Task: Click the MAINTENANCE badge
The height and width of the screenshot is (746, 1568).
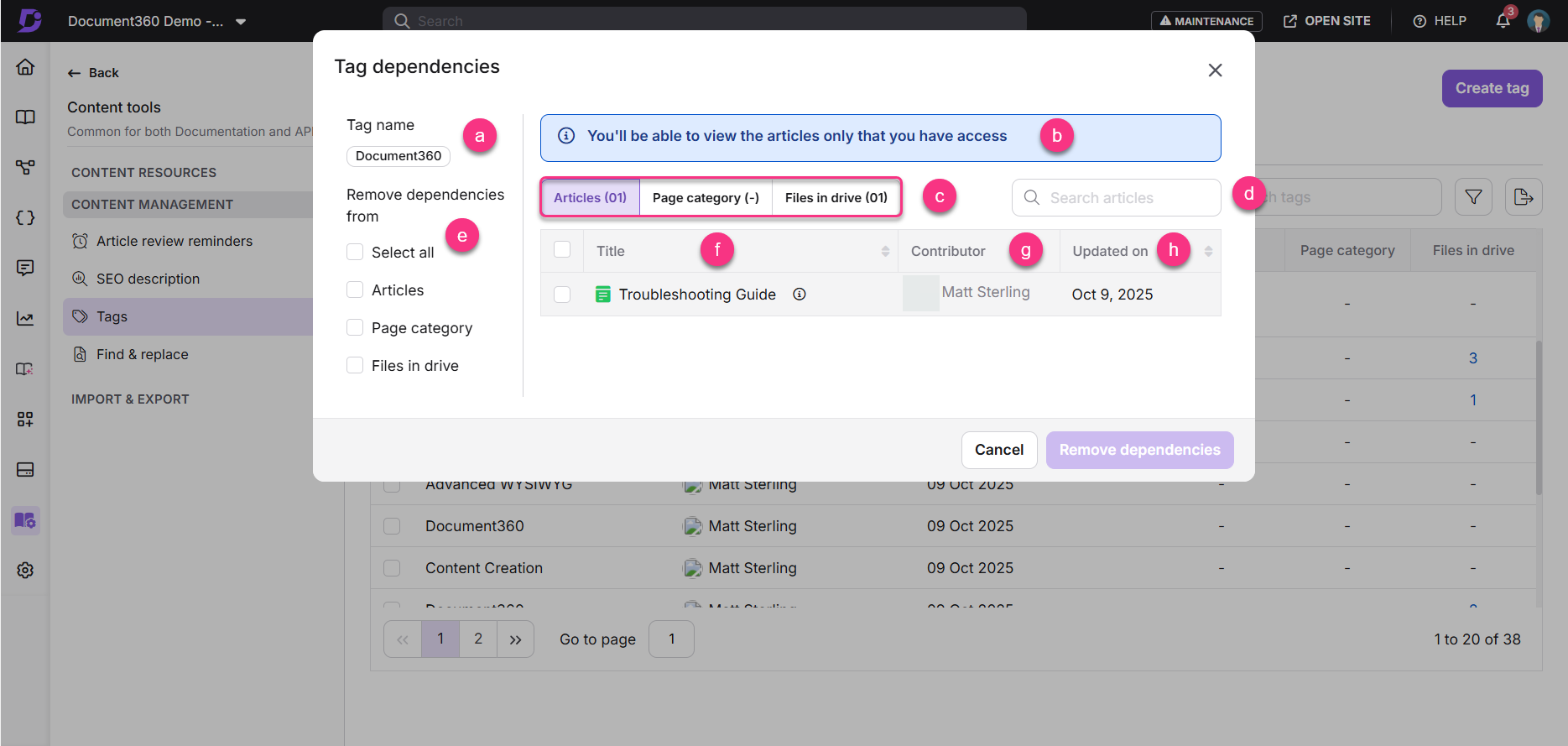Action: 1206,21
